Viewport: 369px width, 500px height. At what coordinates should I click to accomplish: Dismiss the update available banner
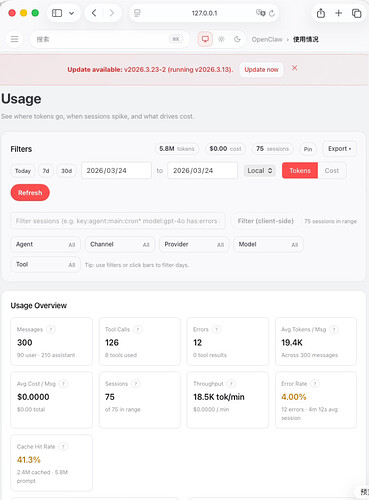point(294,68)
